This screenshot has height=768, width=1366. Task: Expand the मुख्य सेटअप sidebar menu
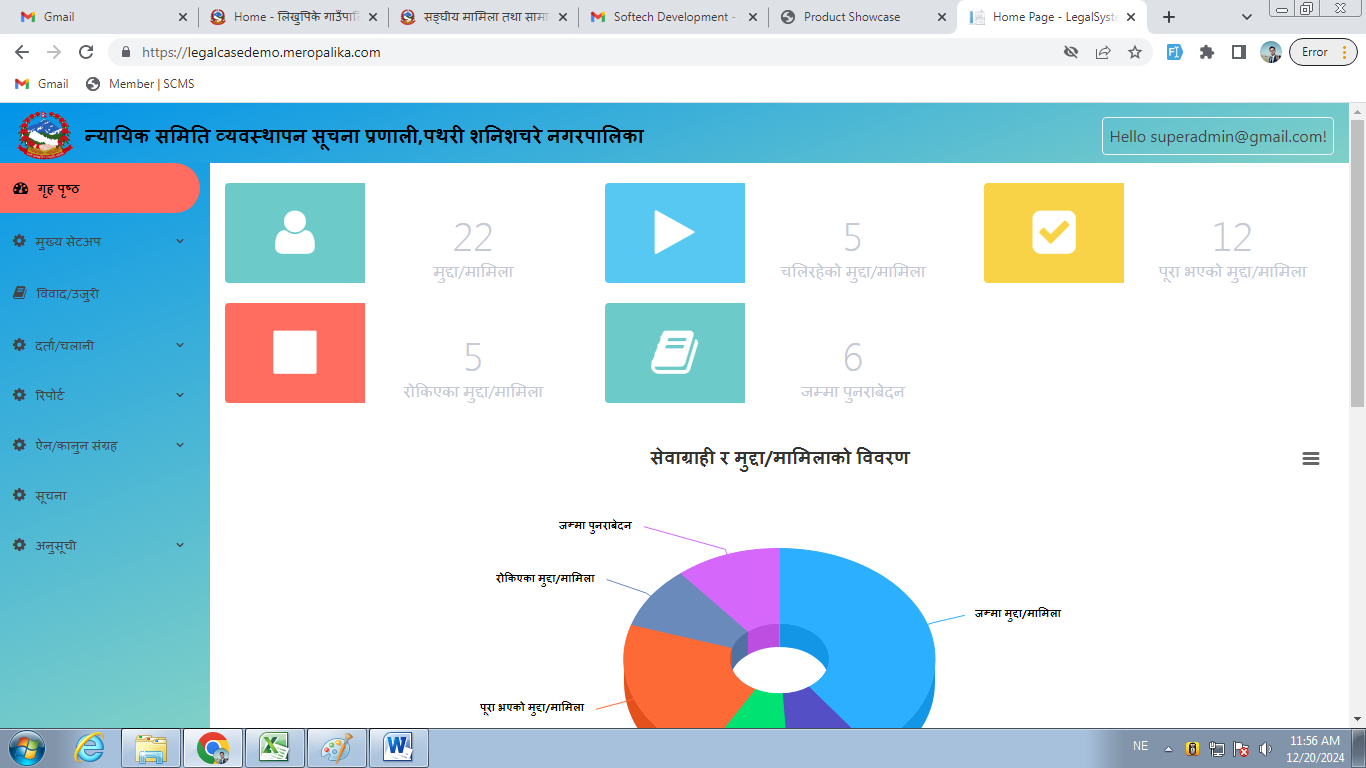(100, 241)
